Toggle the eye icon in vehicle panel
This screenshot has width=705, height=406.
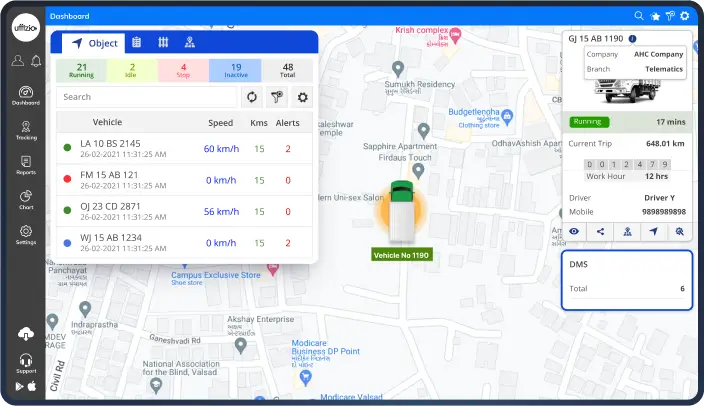[574, 231]
